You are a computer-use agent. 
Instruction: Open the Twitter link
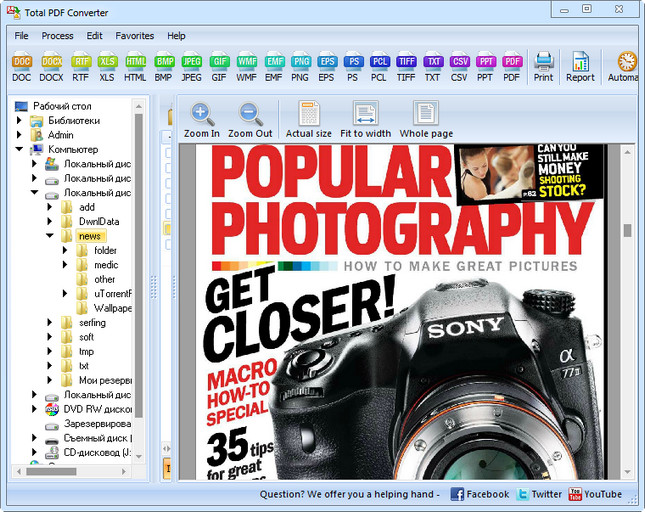click(x=539, y=494)
